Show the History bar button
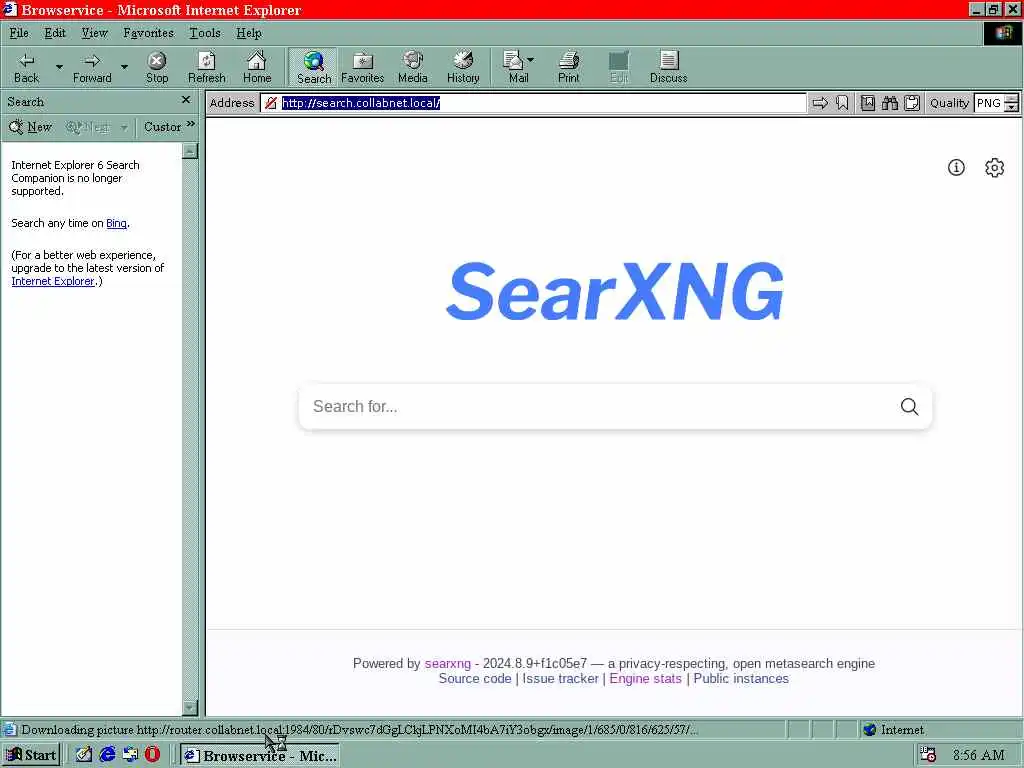1024x768 pixels. click(463, 68)
